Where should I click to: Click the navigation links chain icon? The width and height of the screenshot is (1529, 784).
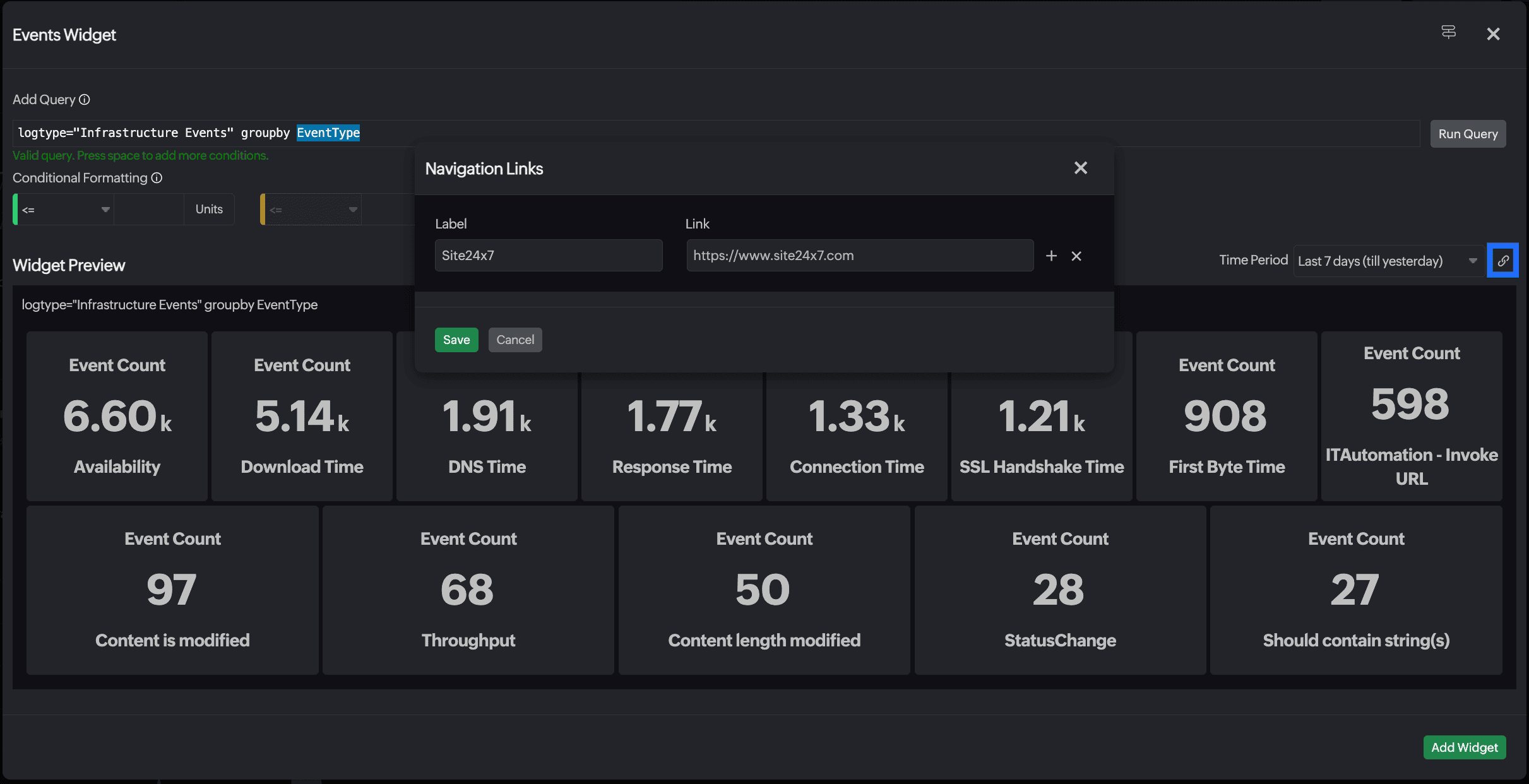pyautogui.click(x=1503, y=261)
